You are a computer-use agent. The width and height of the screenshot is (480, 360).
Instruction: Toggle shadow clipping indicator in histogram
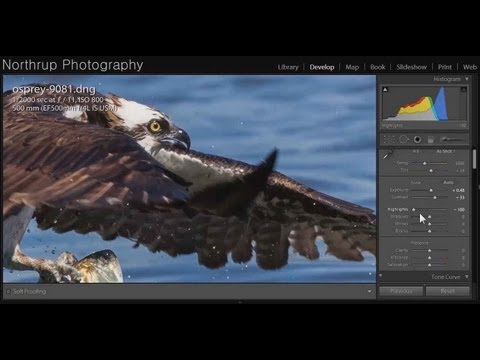385,89
